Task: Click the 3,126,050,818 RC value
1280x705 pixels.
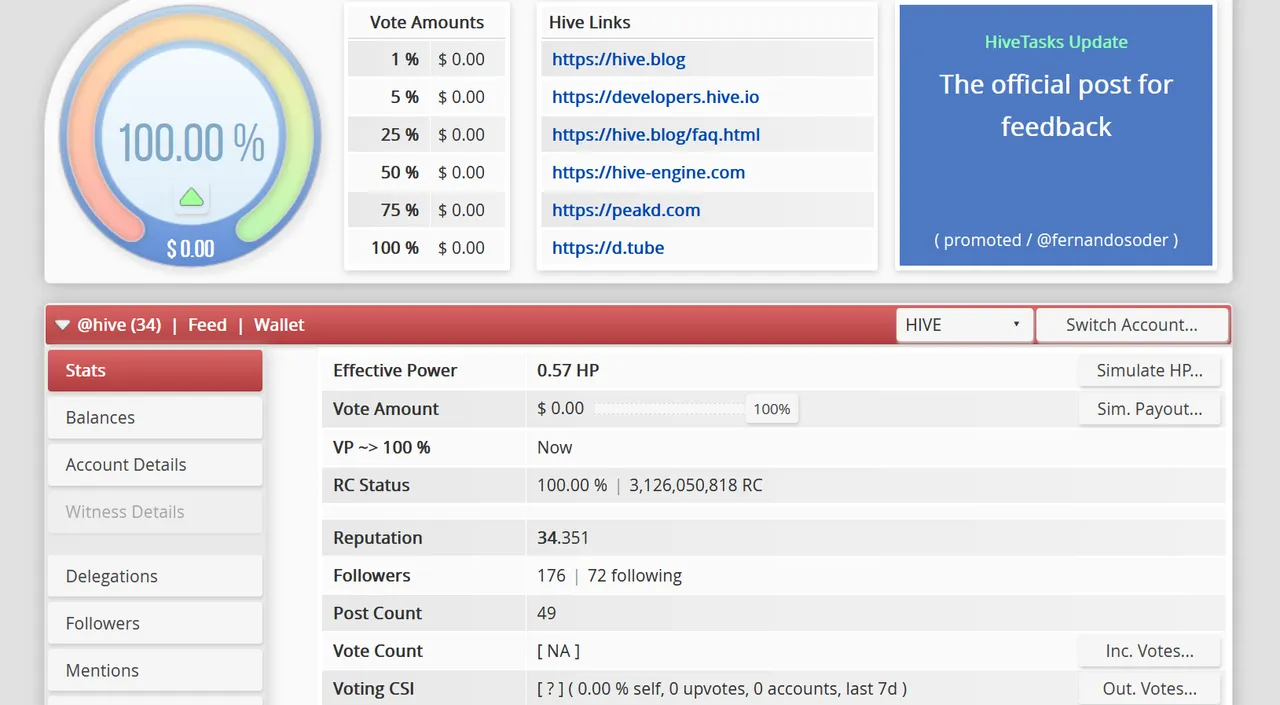Action: coord(696,485)
